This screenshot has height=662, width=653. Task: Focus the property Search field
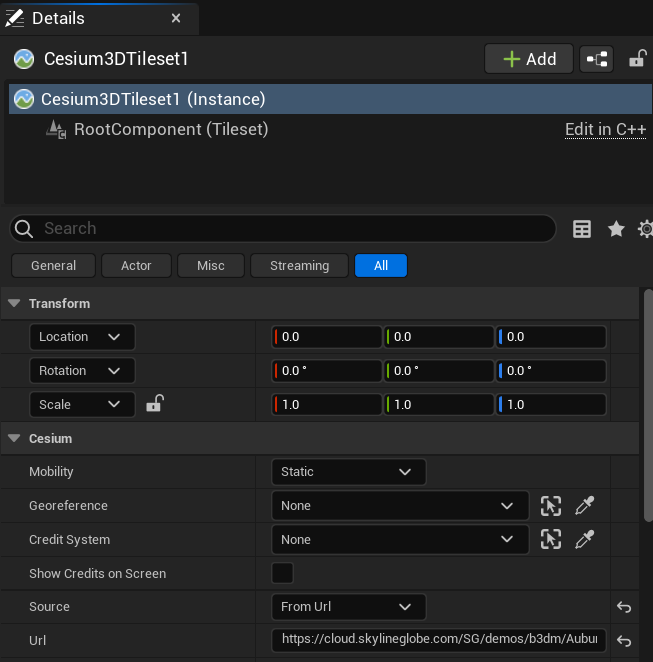pyautogui.click(x=283, y=228)
